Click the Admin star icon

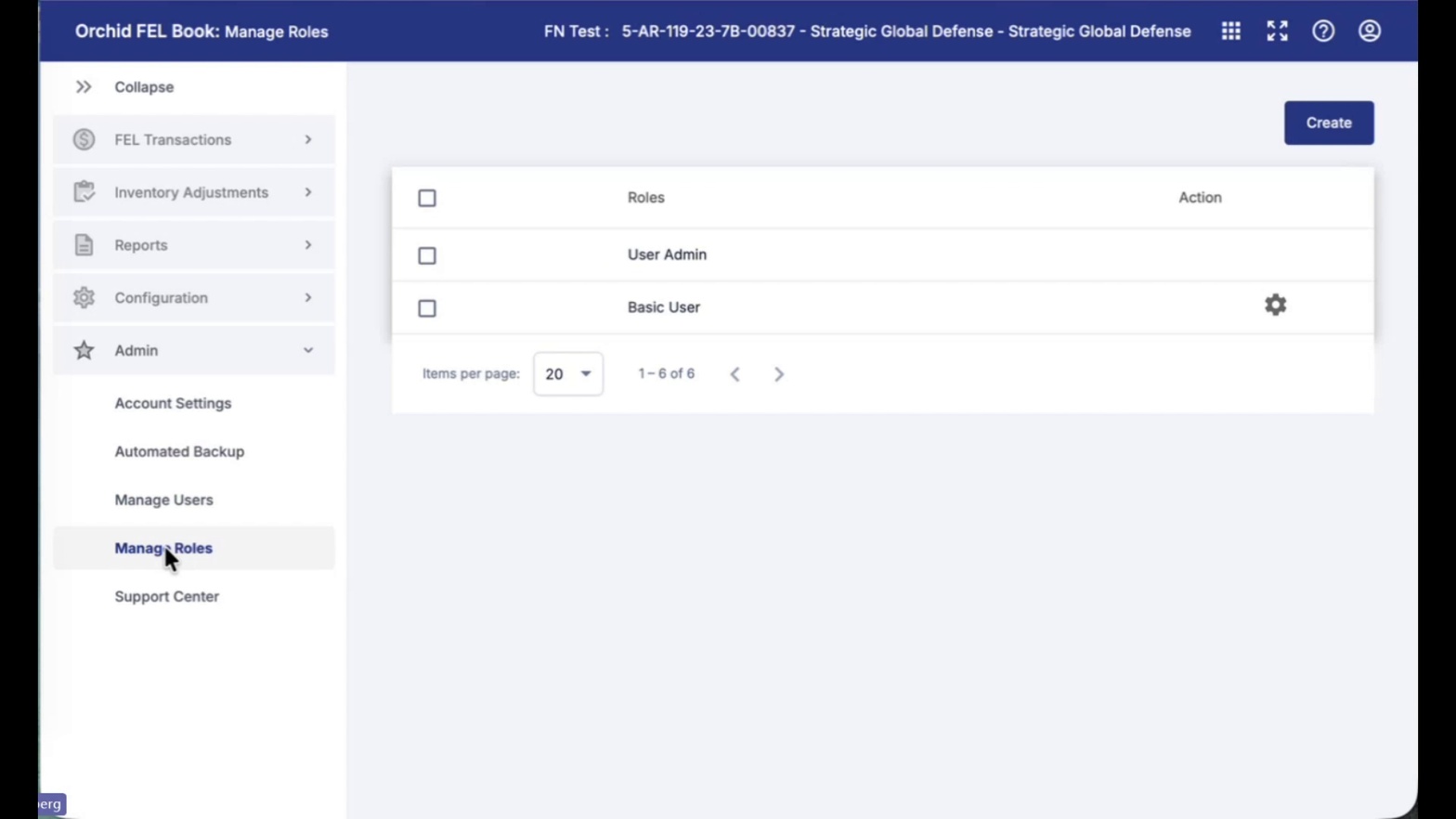[x=84, y=350]
